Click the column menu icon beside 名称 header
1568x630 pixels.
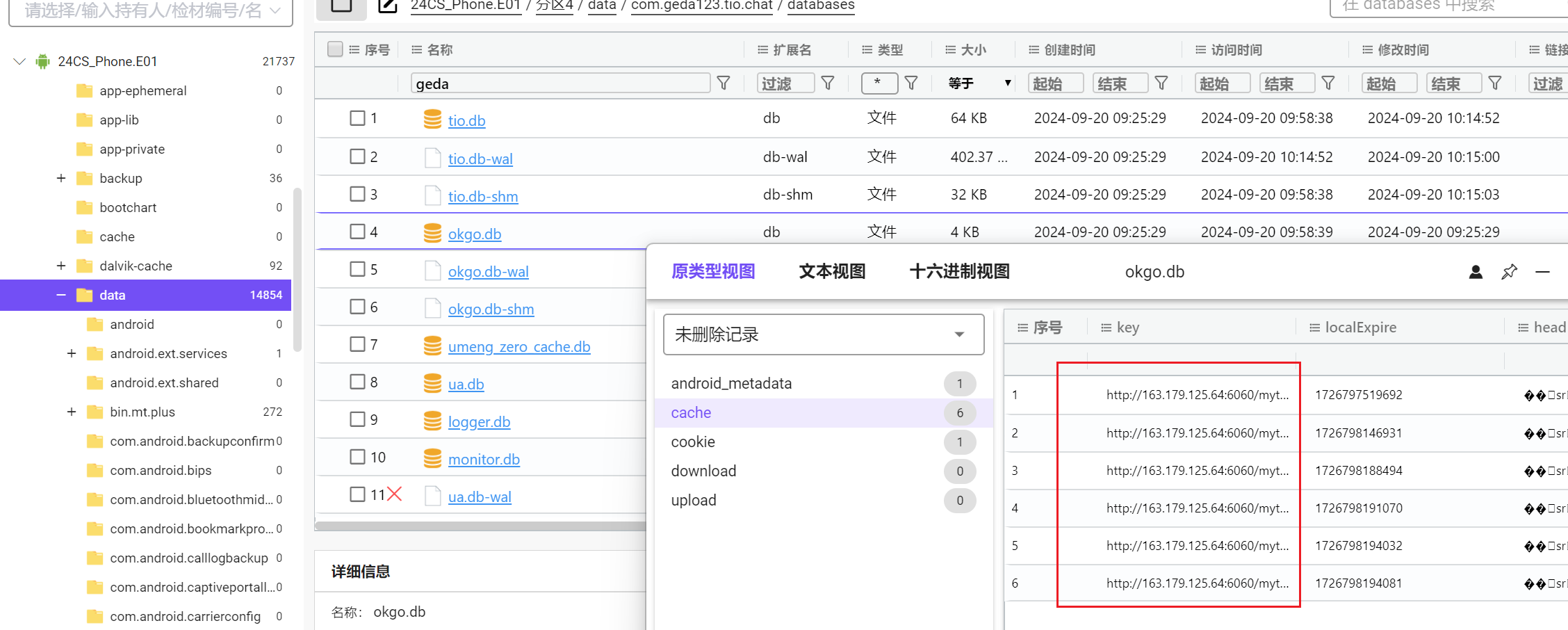coord(417,49)
